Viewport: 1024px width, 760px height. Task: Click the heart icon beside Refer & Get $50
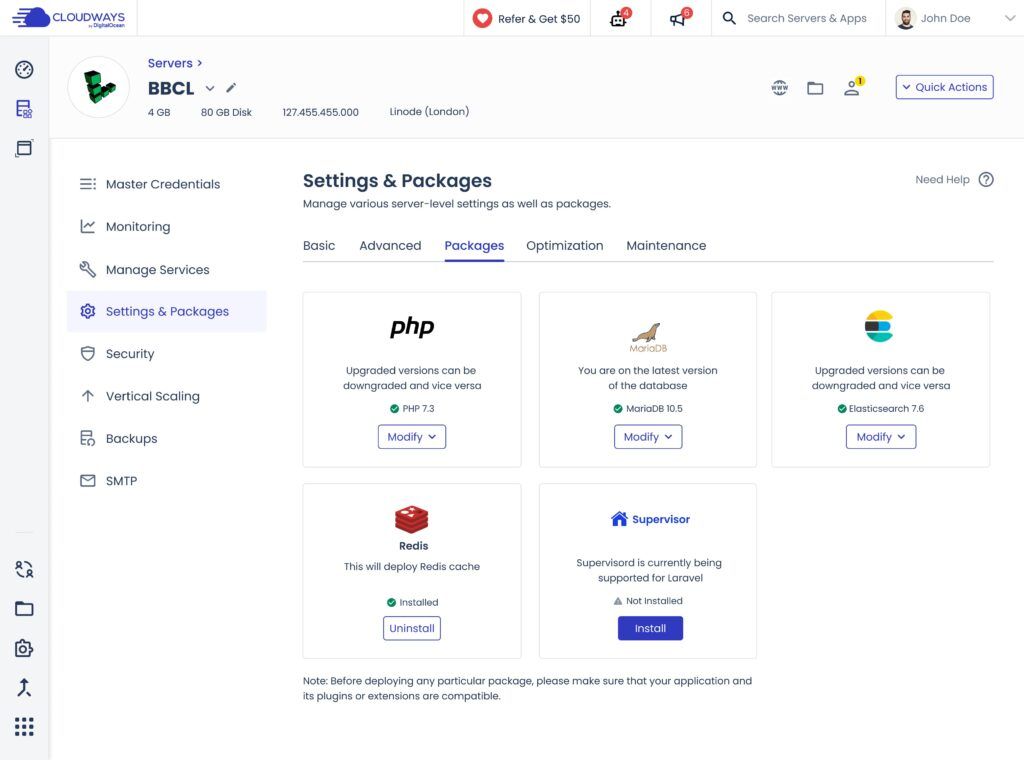[x=482, y=18]
